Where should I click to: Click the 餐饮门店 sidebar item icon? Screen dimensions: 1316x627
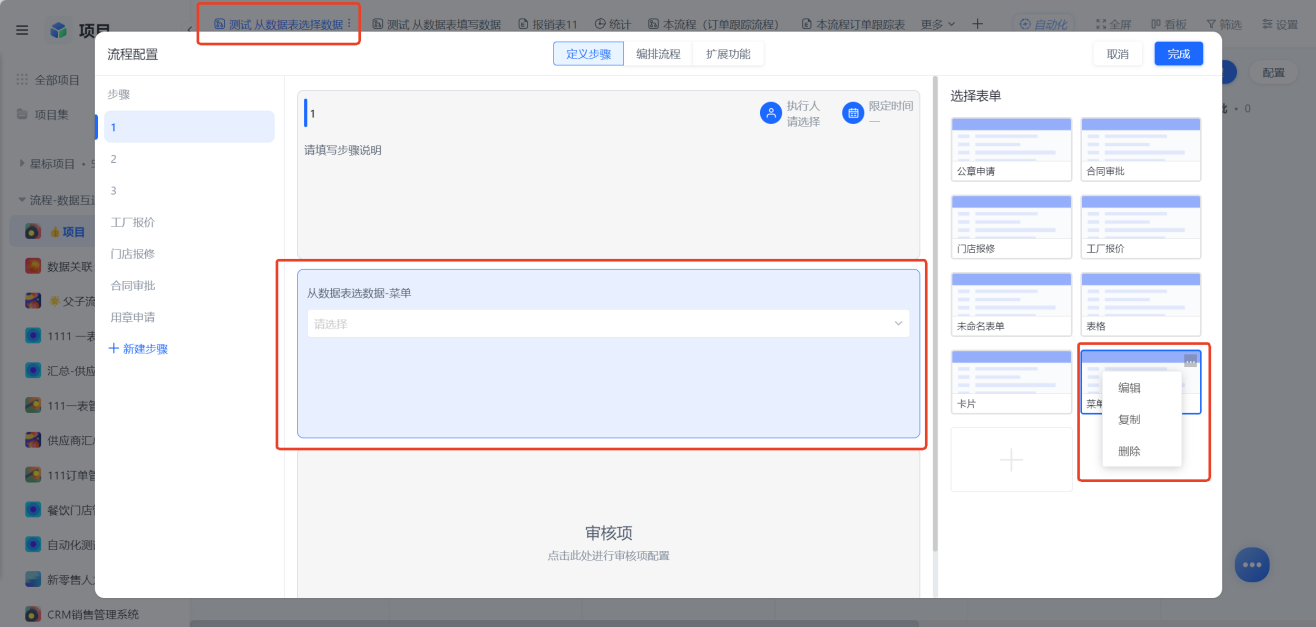point(33,509)
